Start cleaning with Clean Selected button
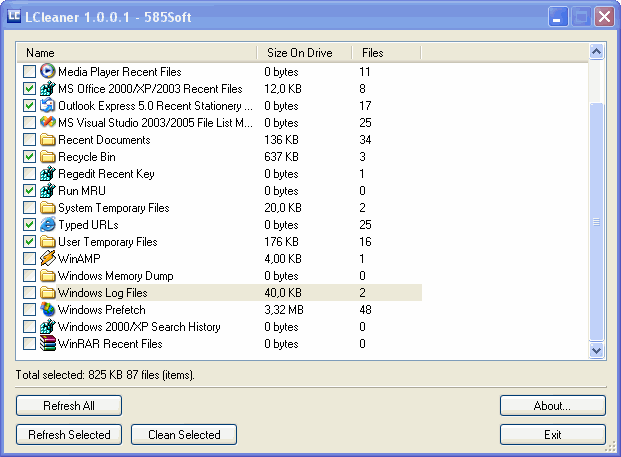Screen dimensions: 621x457 (x=184, y=434)
